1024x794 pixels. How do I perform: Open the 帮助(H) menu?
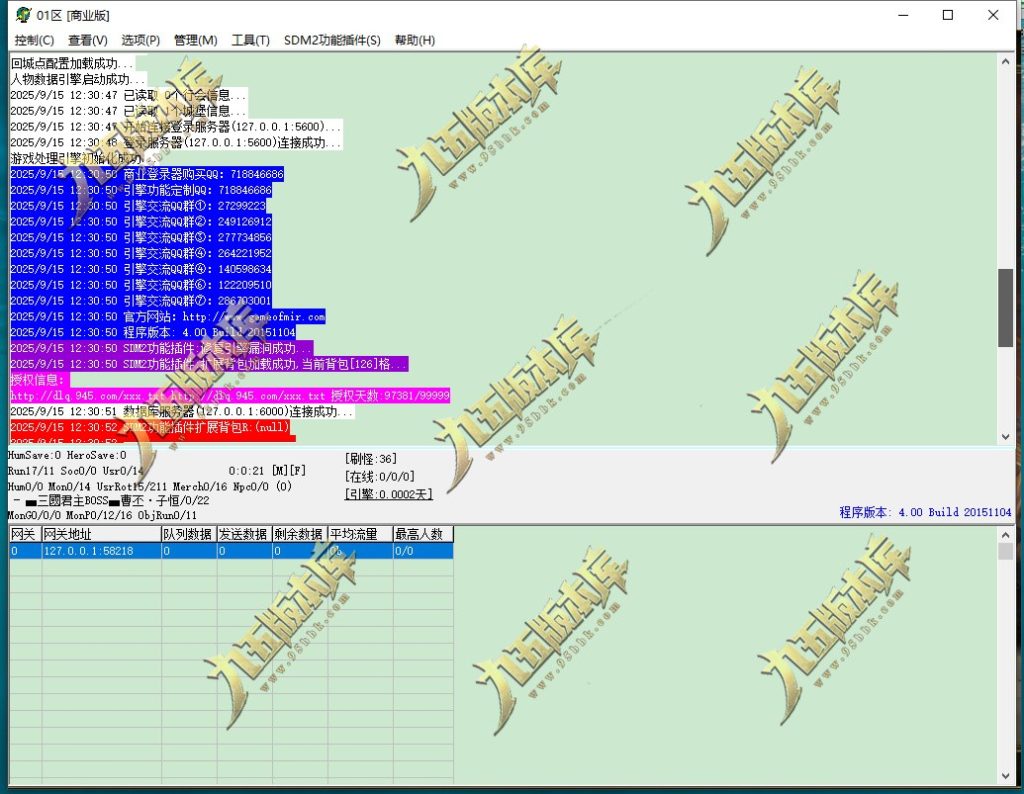point(414,40)
